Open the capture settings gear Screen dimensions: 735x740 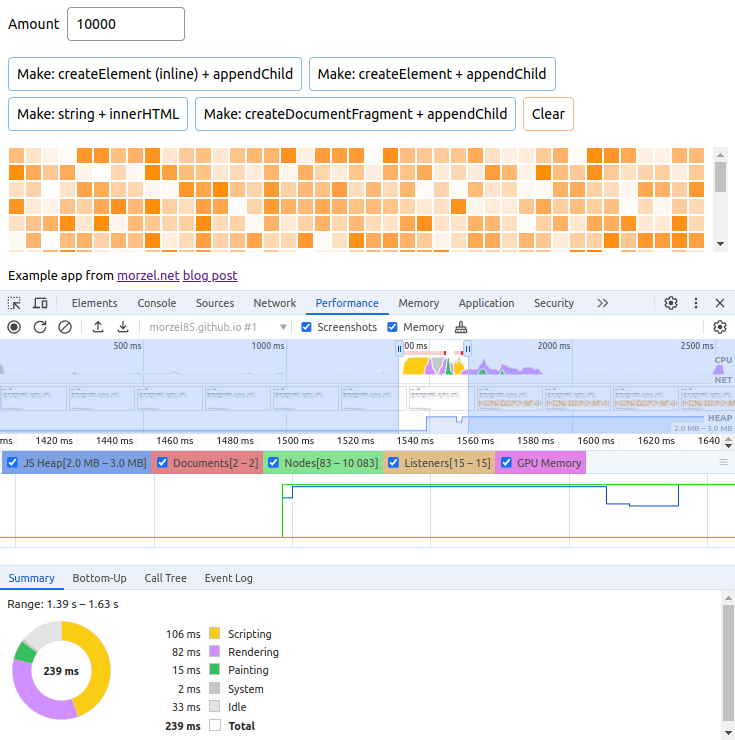coord(719,327)
